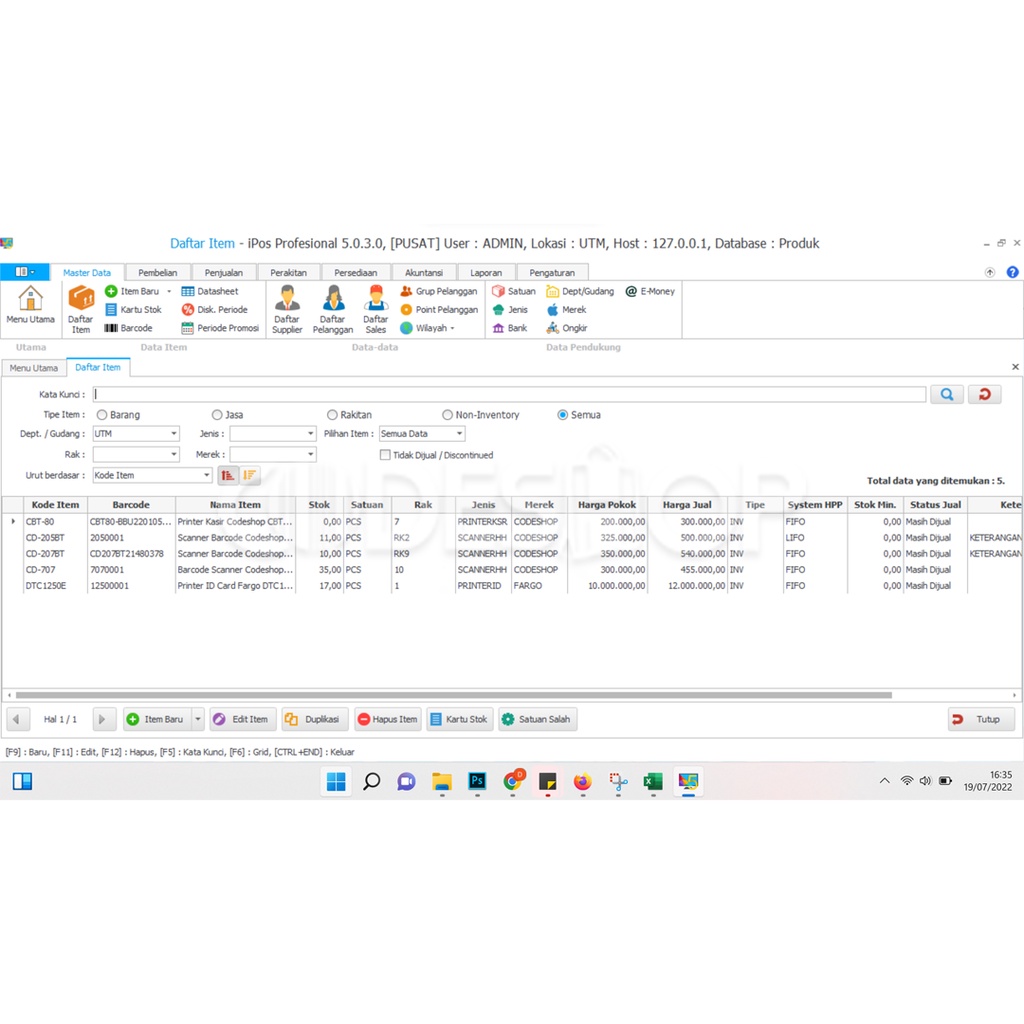Expand the Dept. / Gudang dropdown

(x=174, y=434)
